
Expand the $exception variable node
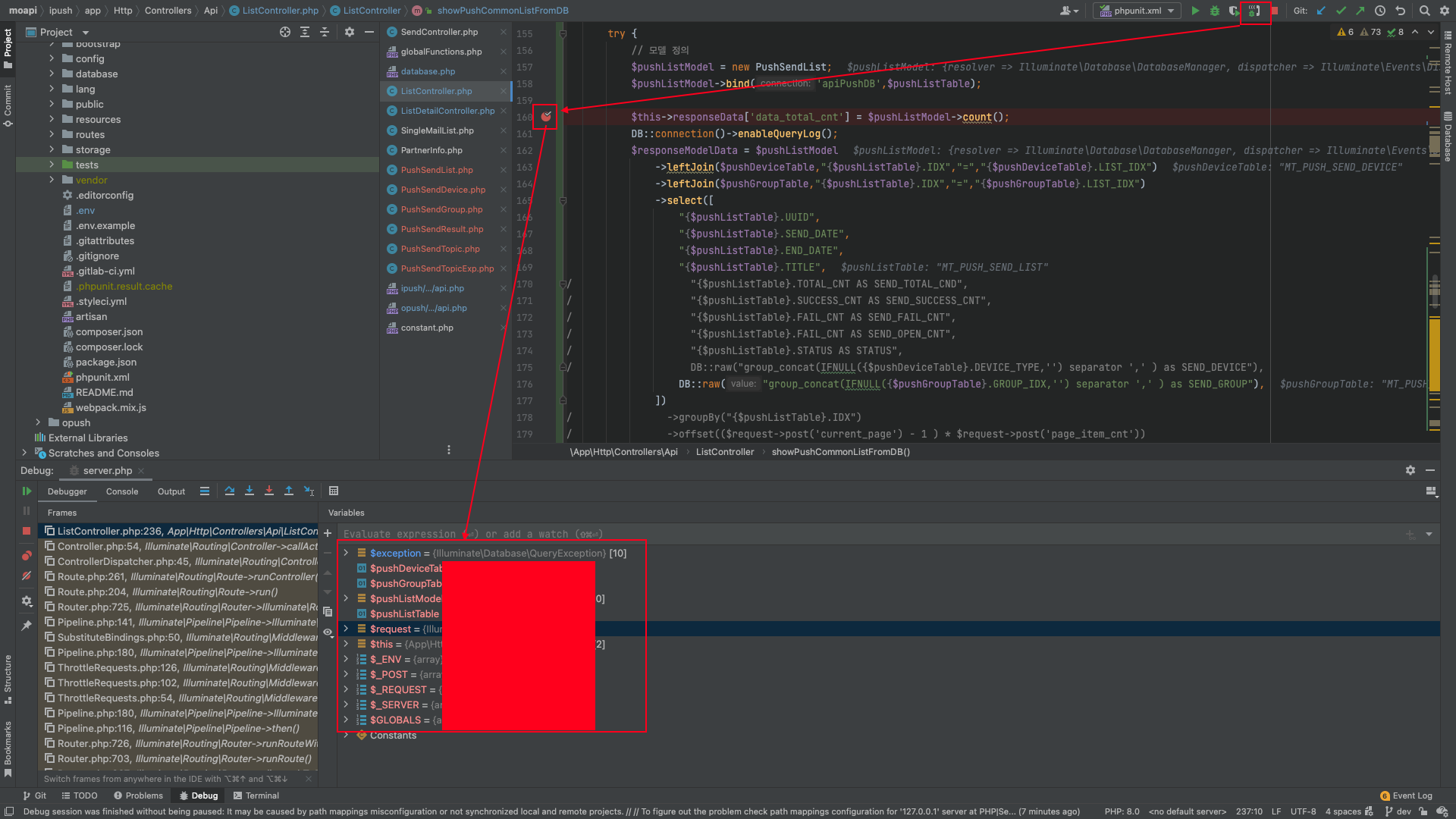click(347, 553)
